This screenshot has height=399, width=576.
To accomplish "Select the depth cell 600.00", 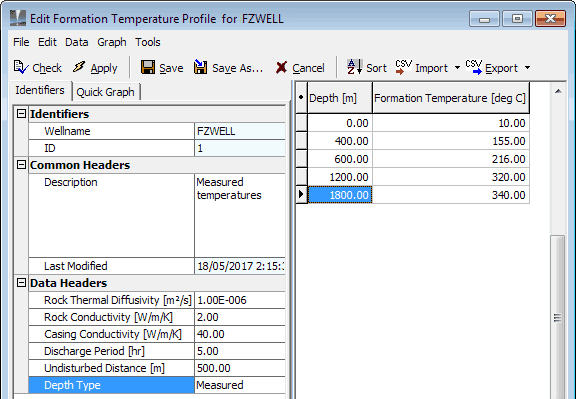I will (x=340, y=159).
